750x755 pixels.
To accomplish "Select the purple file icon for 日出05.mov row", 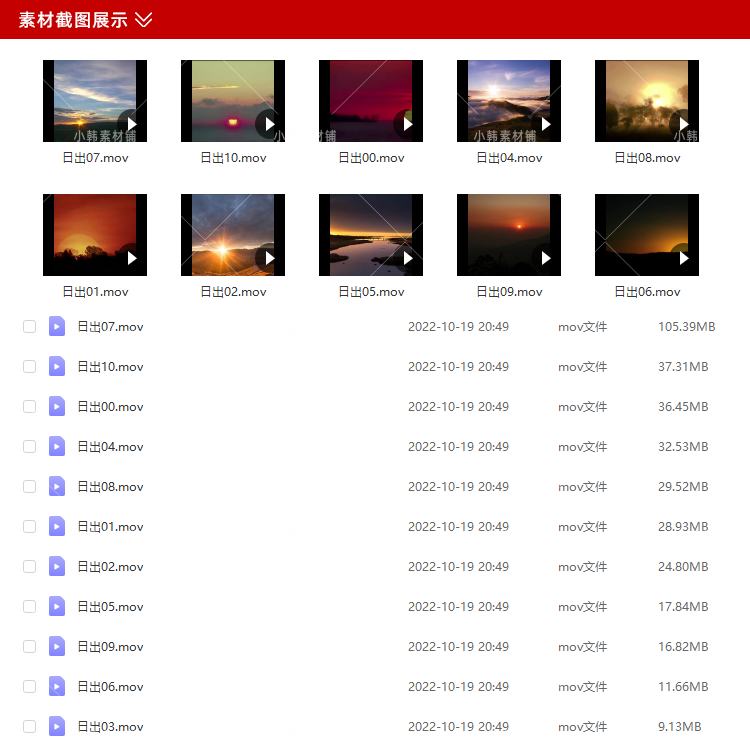I will [57, 606].
